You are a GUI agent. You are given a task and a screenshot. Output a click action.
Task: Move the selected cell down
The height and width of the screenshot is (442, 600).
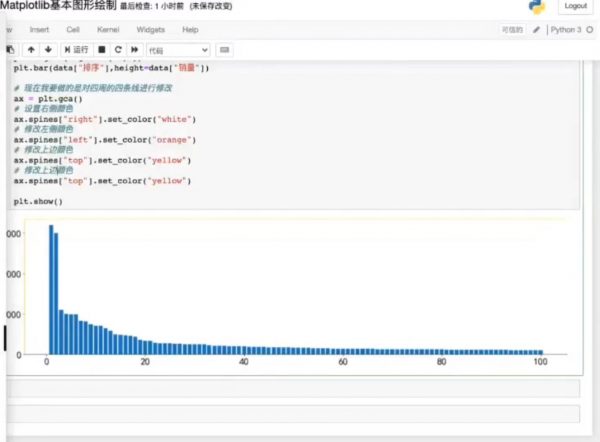[x=46, y=49]
